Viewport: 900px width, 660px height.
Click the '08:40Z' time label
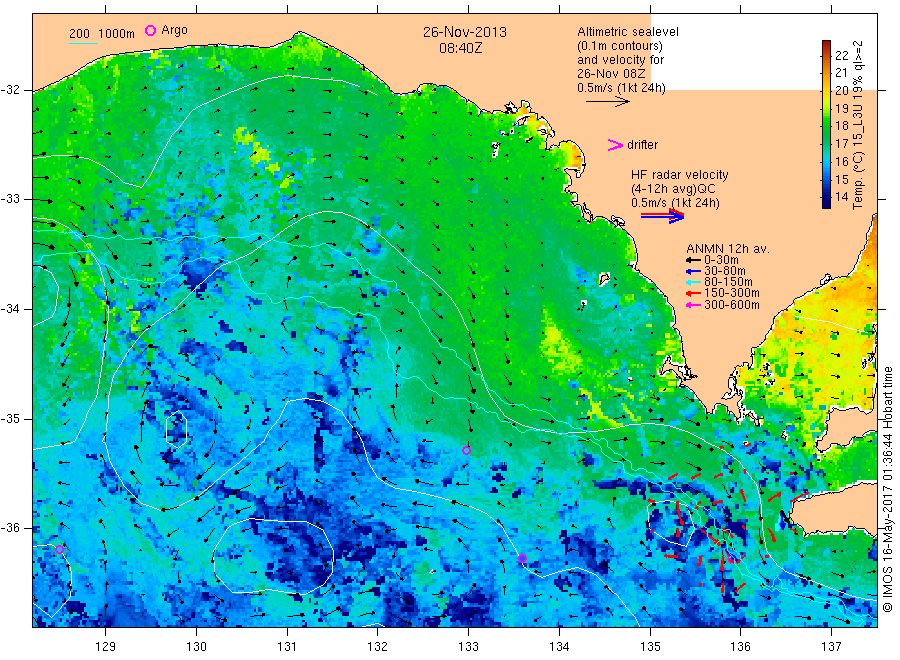tap(461, 48)
